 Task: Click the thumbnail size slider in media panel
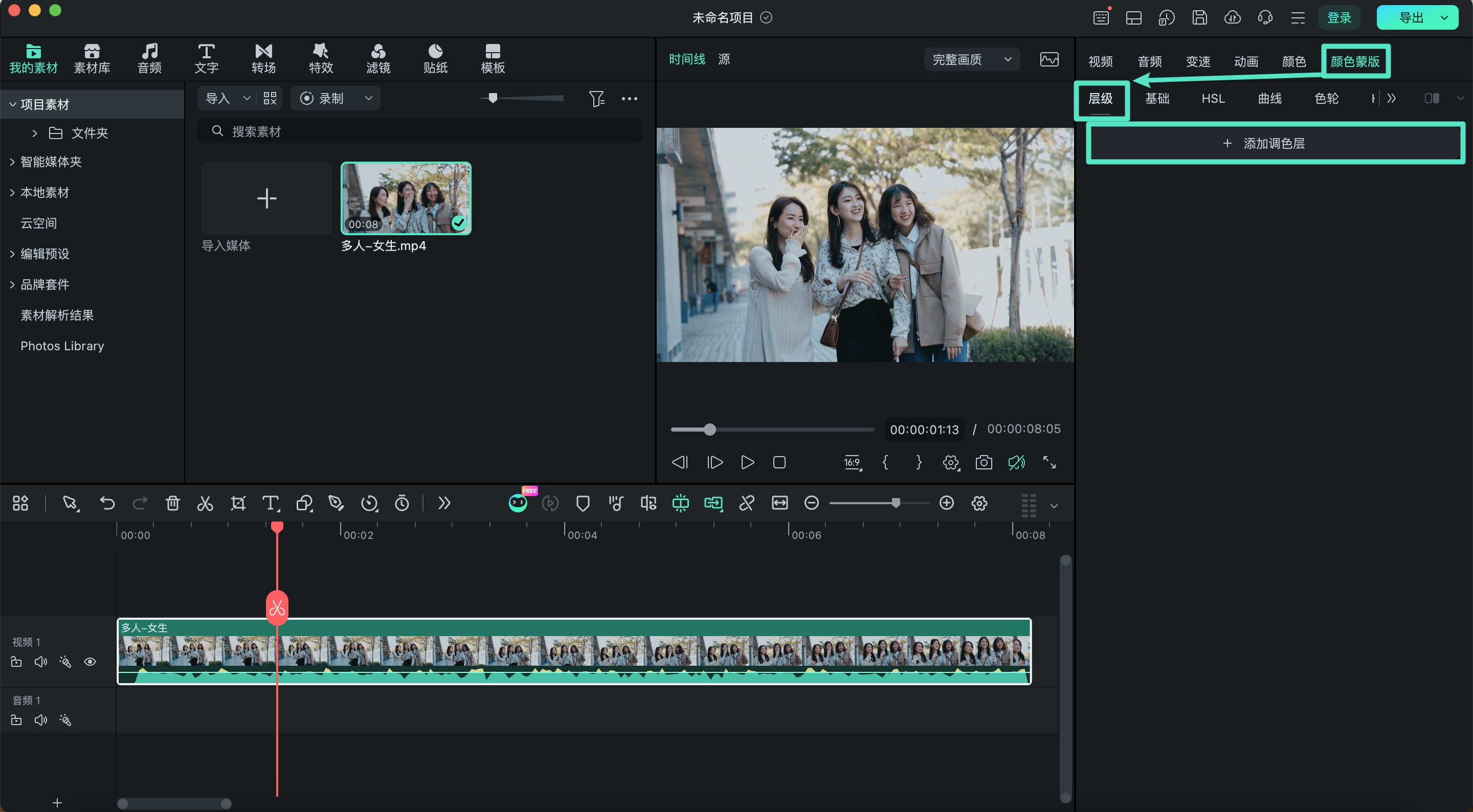(522, 98)
